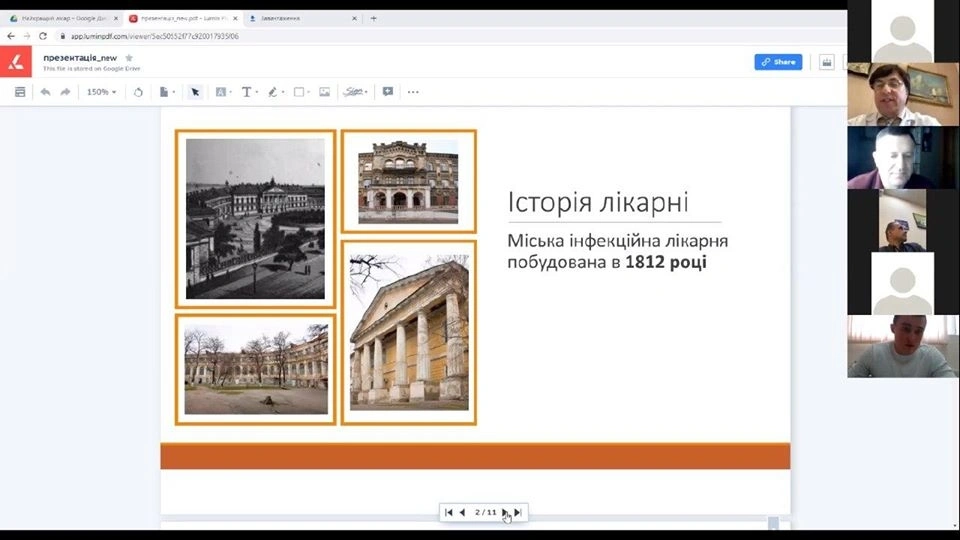The image size is (960, 540).
Task: Expand the shape tool dropdown arrow
Action: [x=309, y=92]
